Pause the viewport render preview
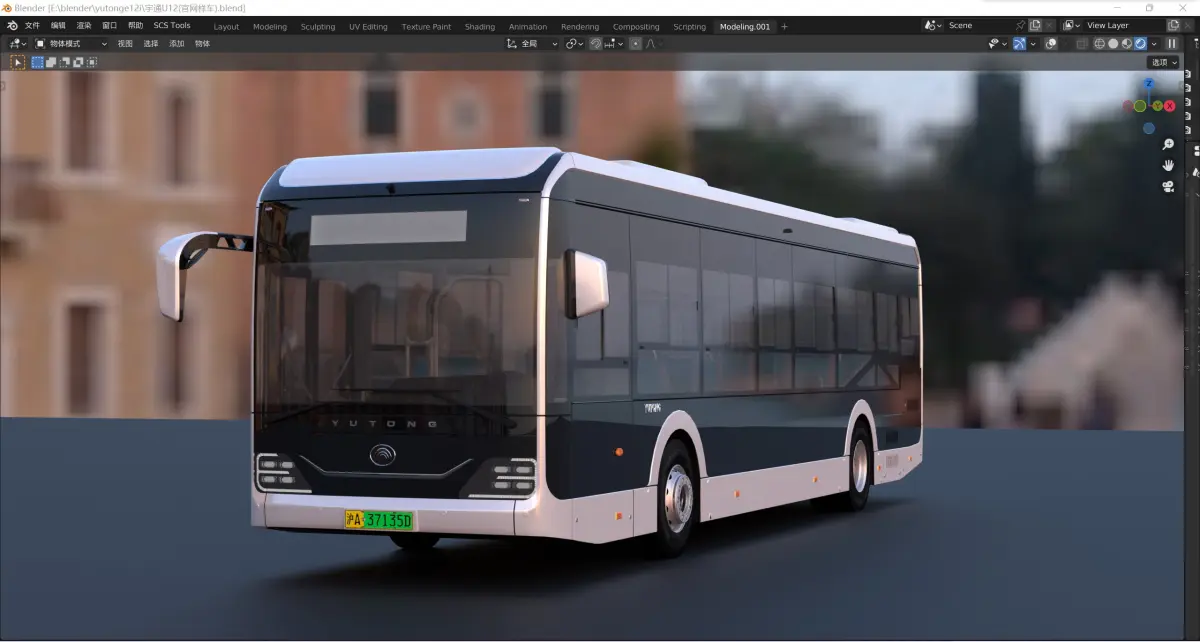Screen dimensions: 1200x642 pos(1172,44)
